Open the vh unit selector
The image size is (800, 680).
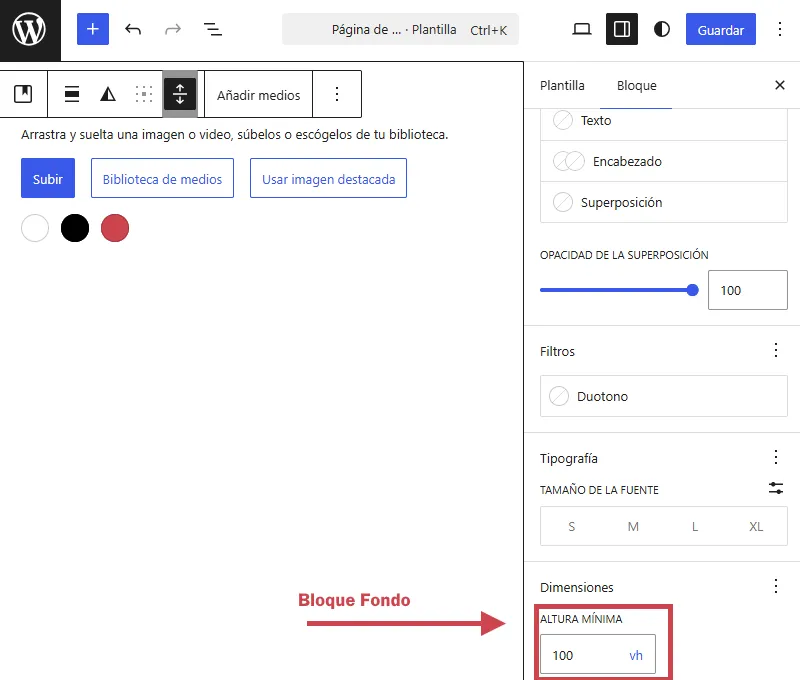coord(636,655)
